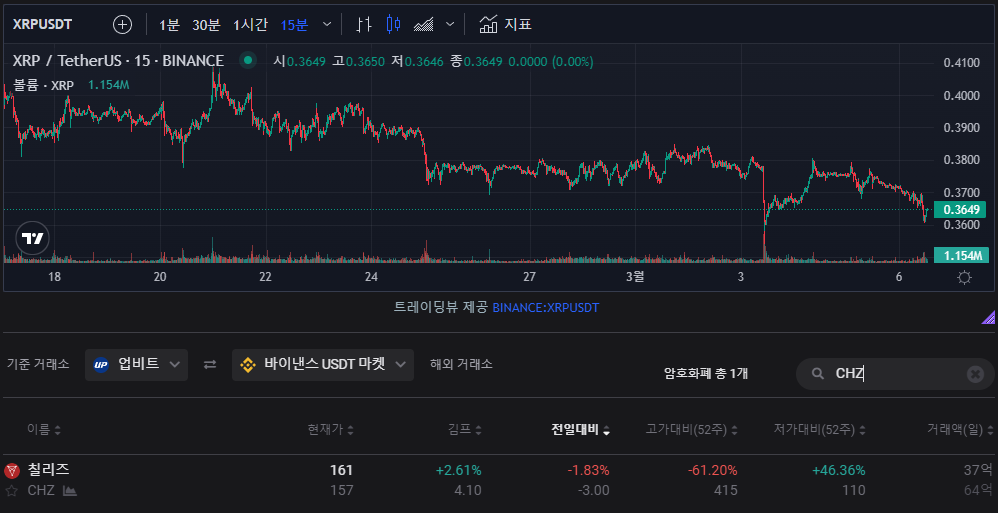Click the purple chart resize corner handle
Viewport: 998px width, 513px height.
988,317
